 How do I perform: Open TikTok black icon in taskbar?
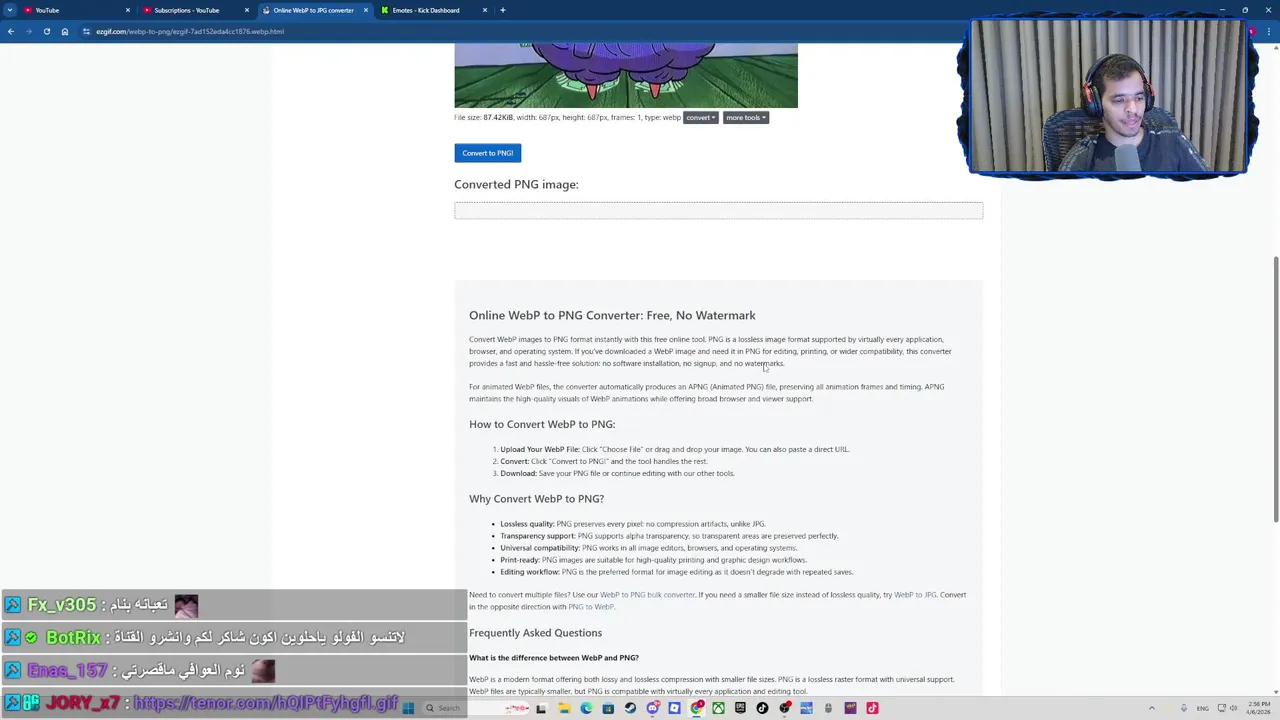coord(762,708)
